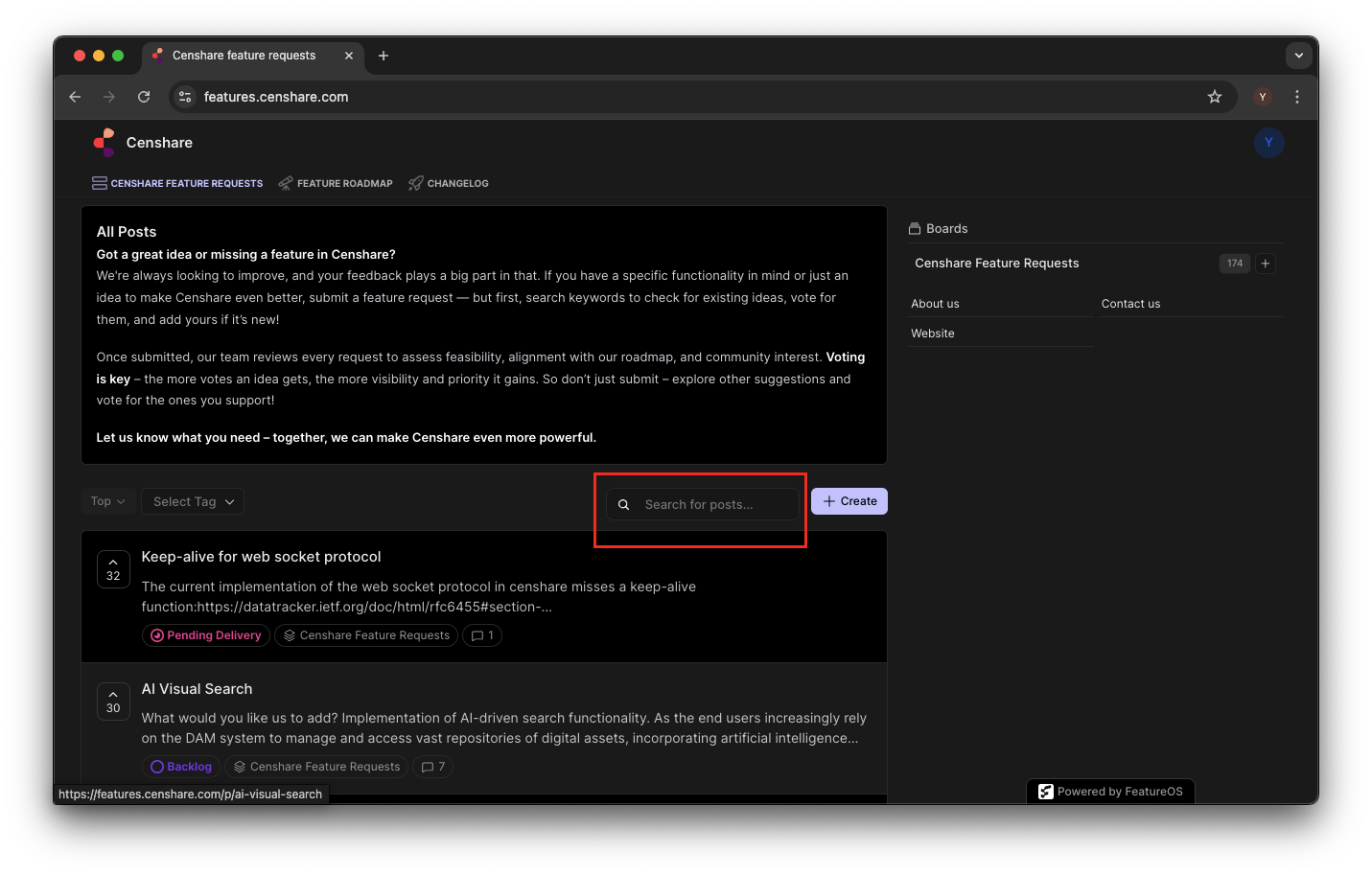Click the Feature Roadmap telescope icon
1372x875 pixels.
click(285, 182)
